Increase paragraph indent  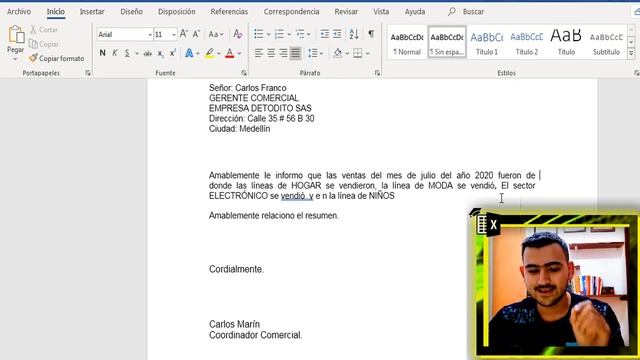(337, 34)
